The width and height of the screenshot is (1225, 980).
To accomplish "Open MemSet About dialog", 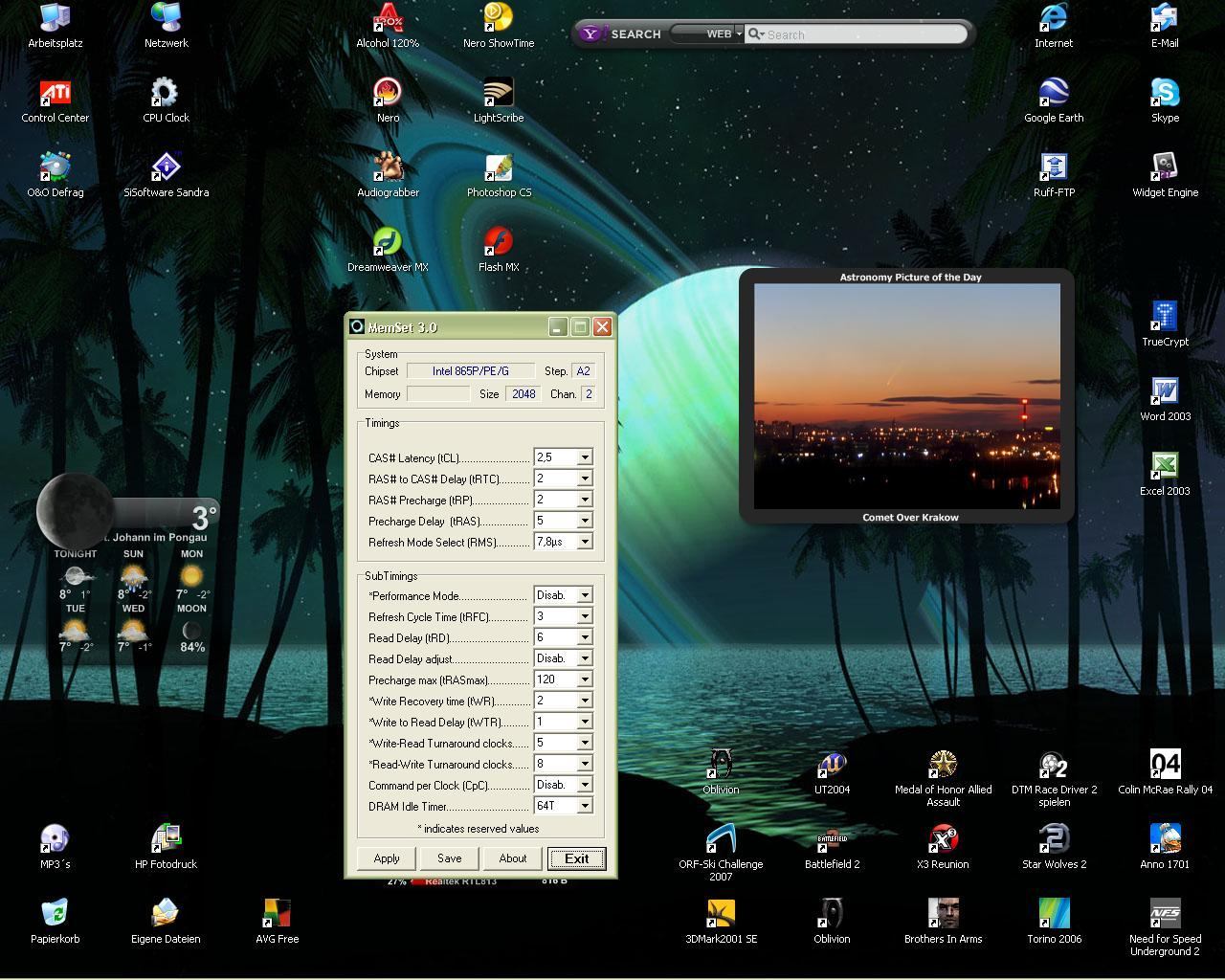I will [x=513, y=858].
